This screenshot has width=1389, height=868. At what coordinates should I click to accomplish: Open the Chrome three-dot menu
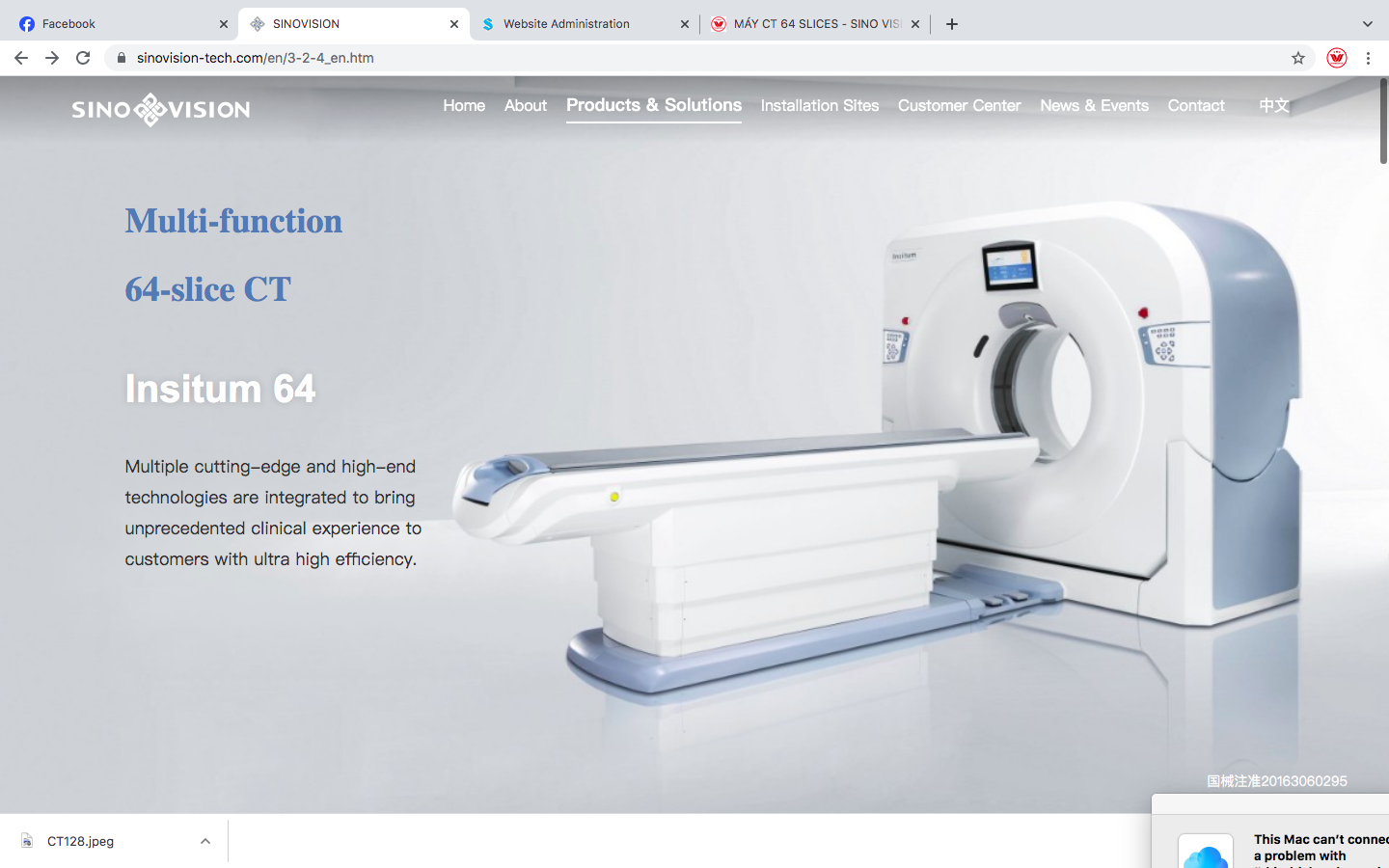click(1368, 58)
